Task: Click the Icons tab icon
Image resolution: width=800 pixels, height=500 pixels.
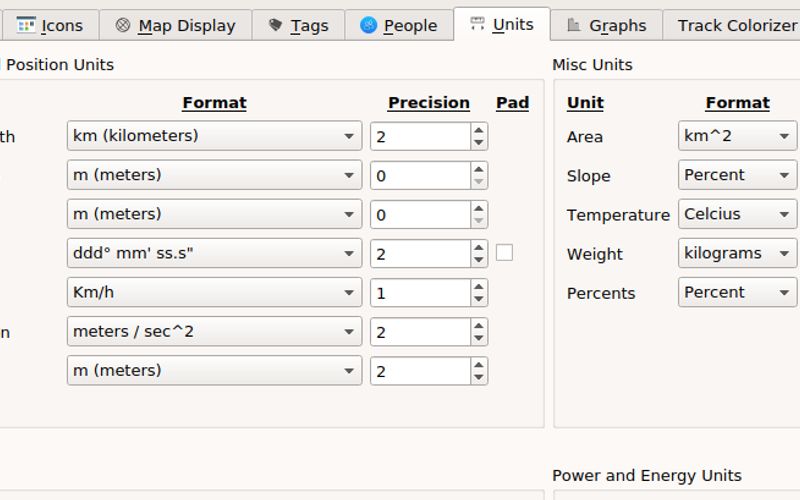Action: [x=26, y=25]
